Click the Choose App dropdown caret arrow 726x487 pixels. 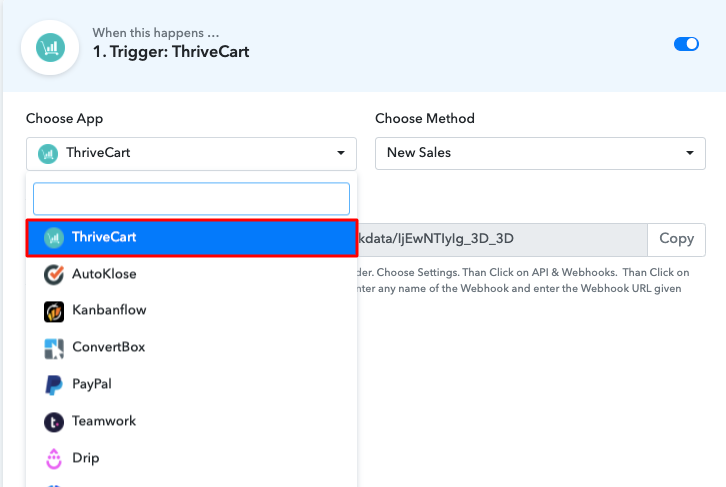click(341, 153)
